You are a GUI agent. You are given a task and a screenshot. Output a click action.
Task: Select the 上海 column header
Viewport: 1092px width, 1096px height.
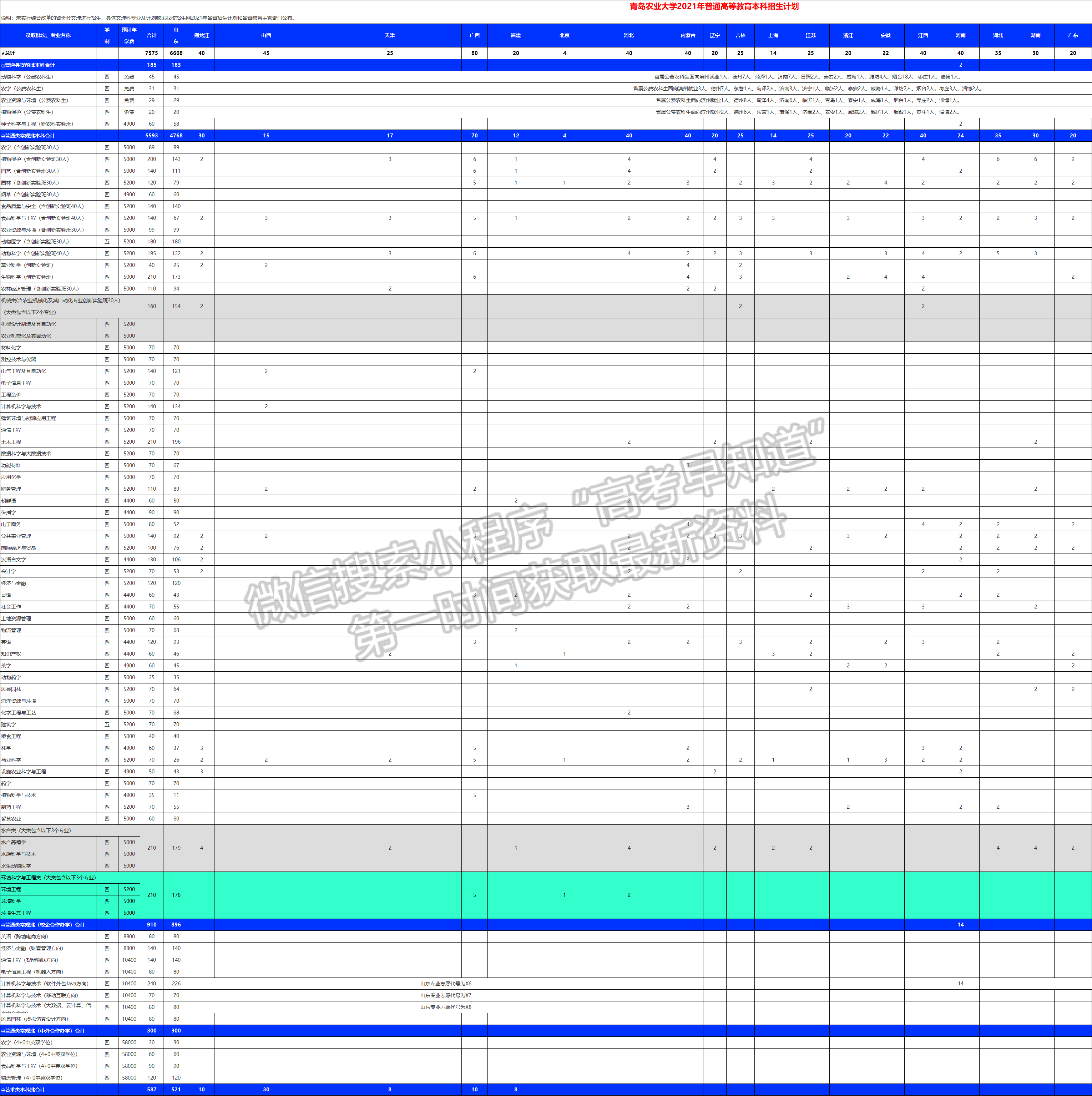773,35
